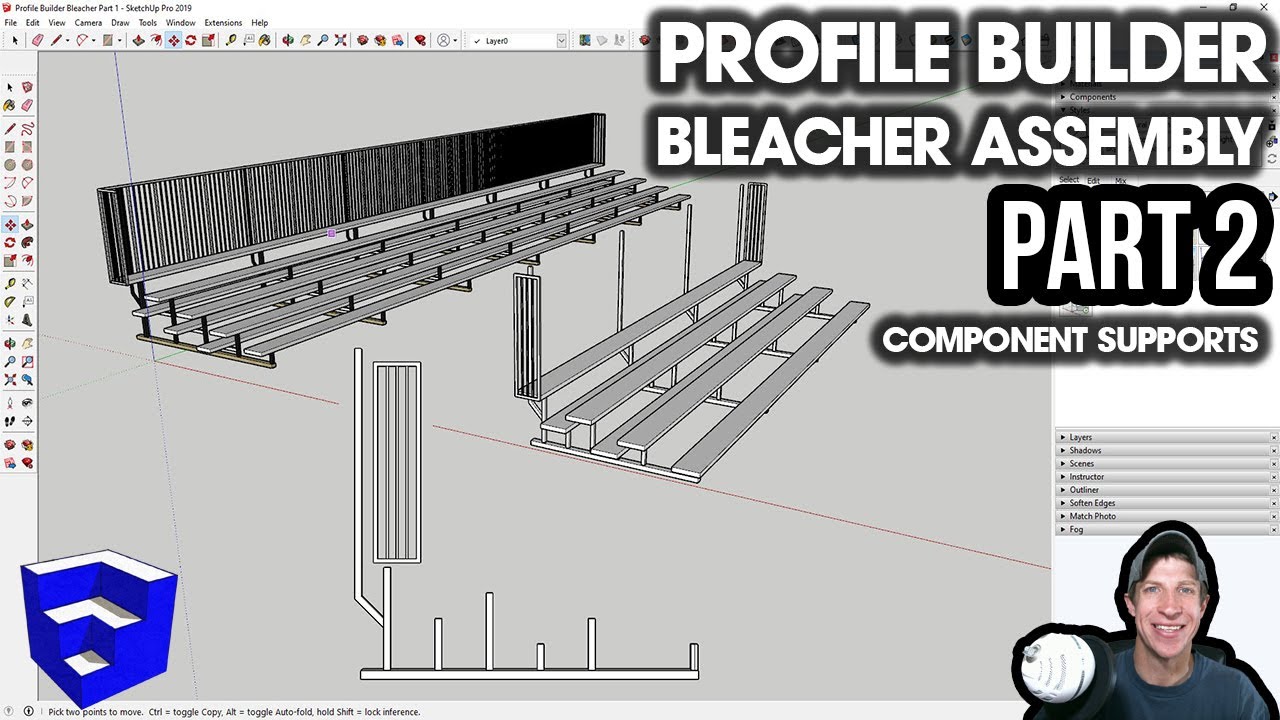
Task: Select the Orbit tool in left toolbar
Action: [x=10, y=344]
